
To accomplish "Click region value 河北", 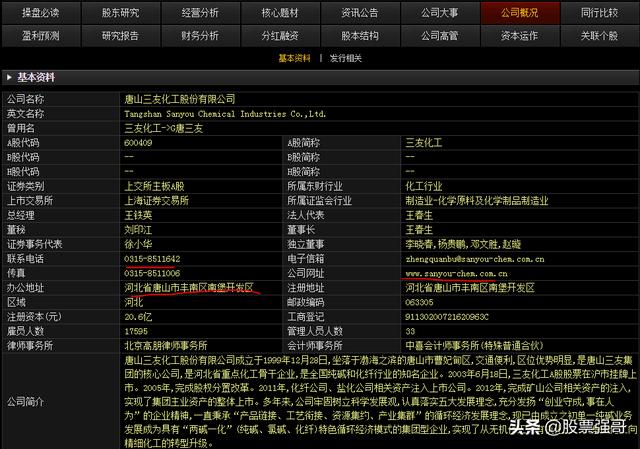I will point(133,302).
